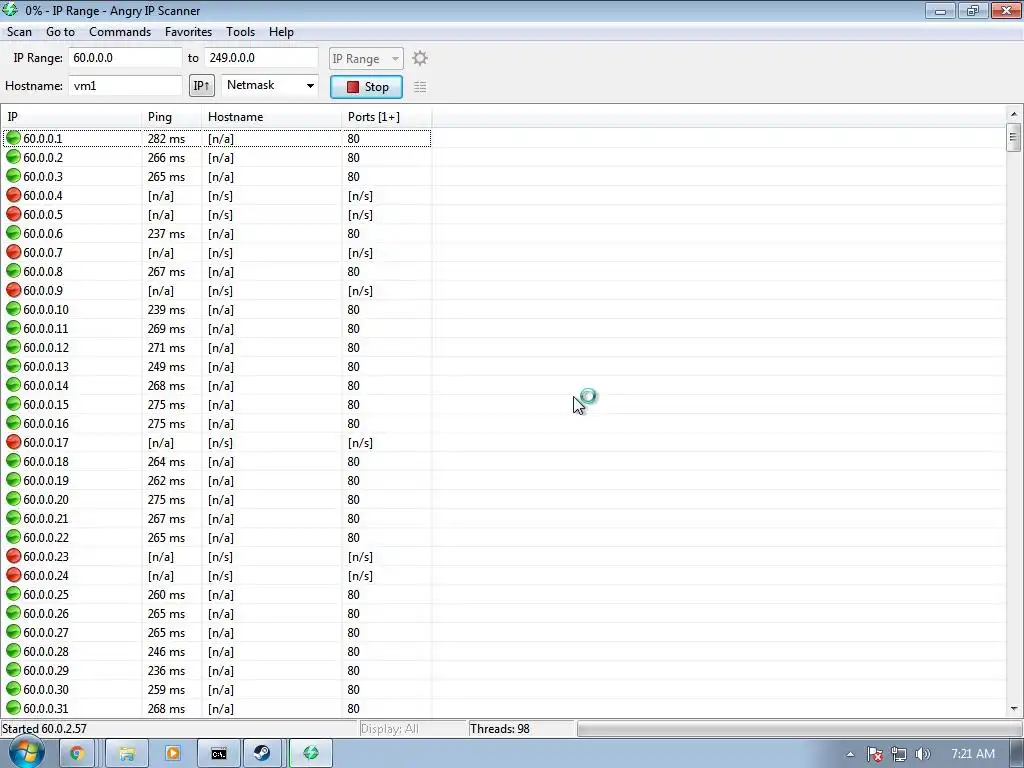This screenshot has height=768, width=1024.
Task: Focus the end IP field 249.0.0.0
Action: (x=261, y=57)
